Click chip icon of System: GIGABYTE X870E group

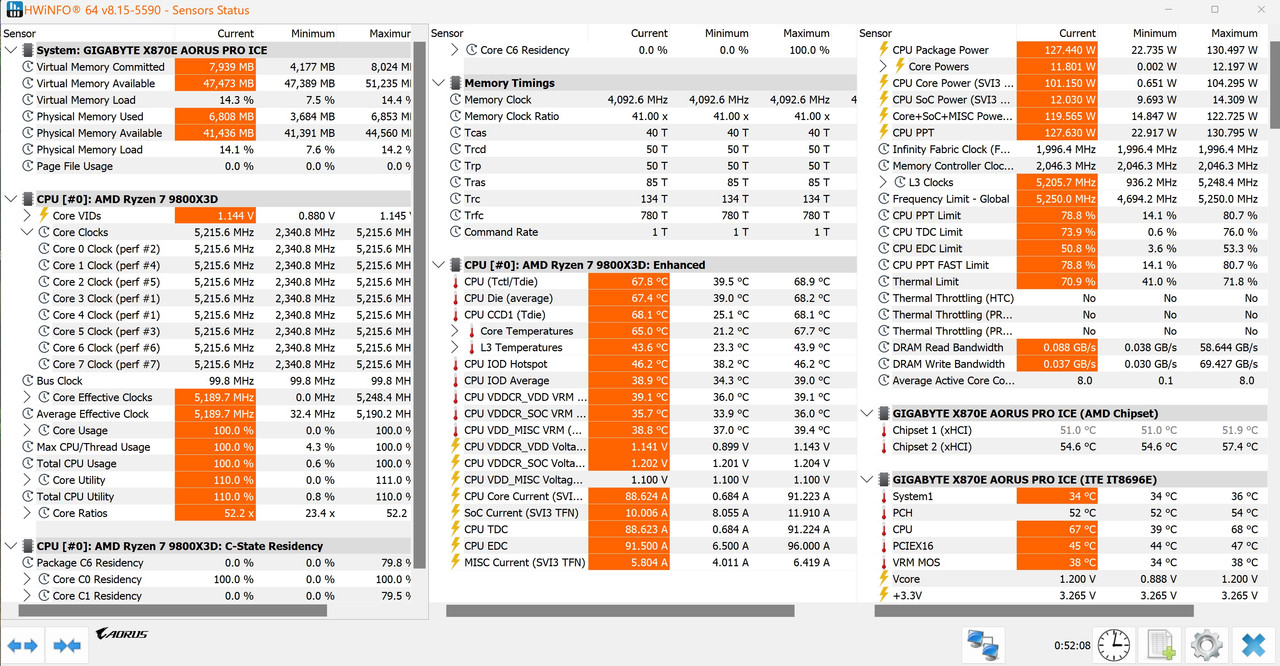27,50
